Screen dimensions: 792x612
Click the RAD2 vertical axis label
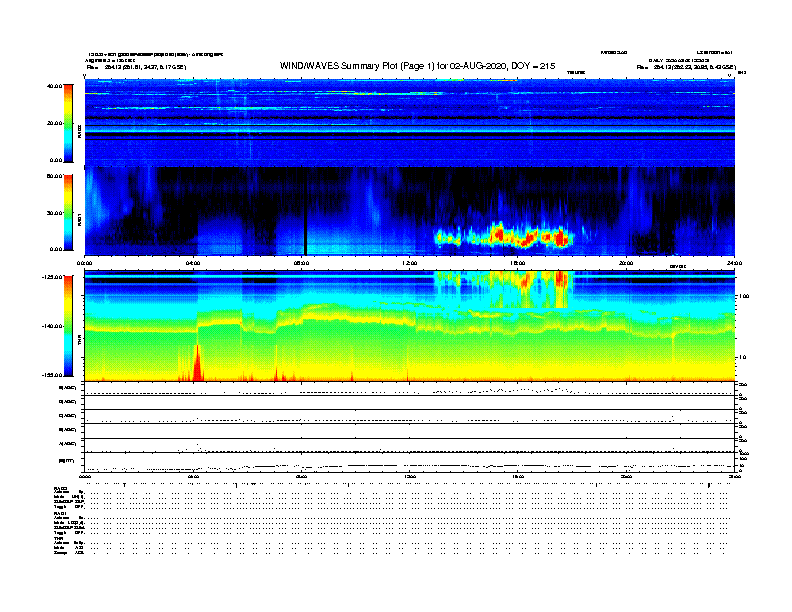pos(79,131)
